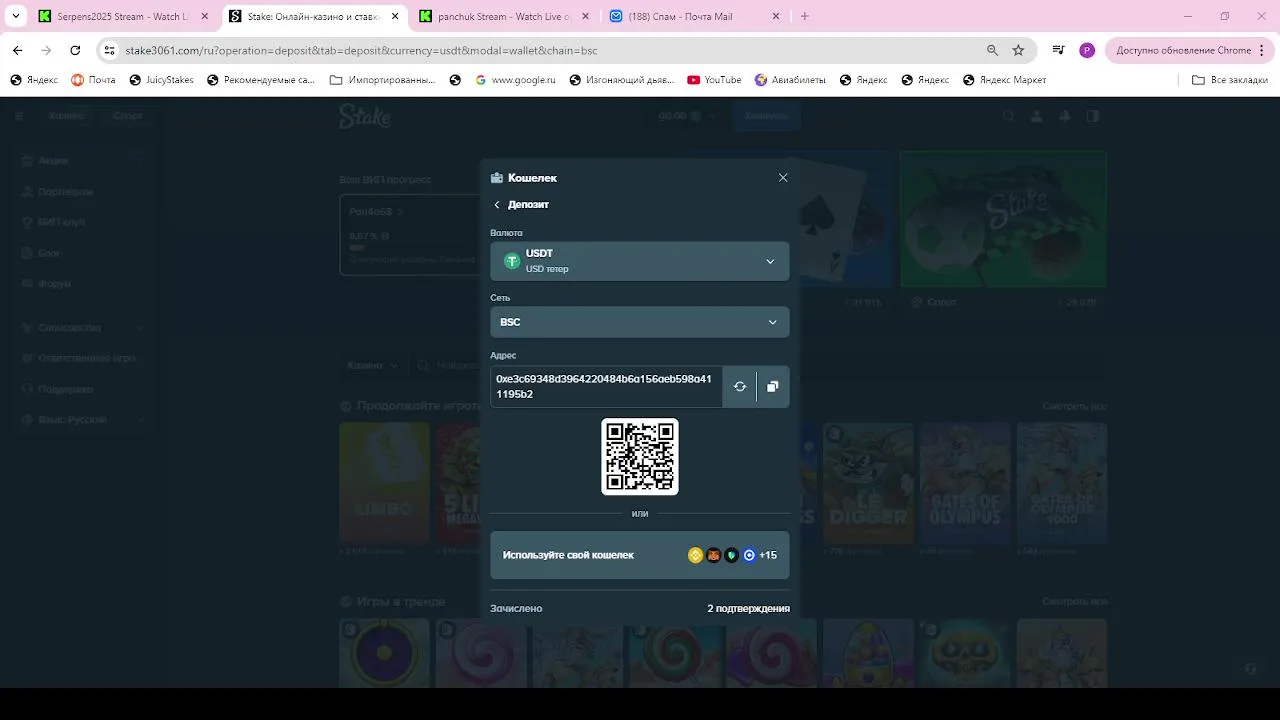Open the media controls icon
The image size is (1280, 720).
coord(1058,50)
